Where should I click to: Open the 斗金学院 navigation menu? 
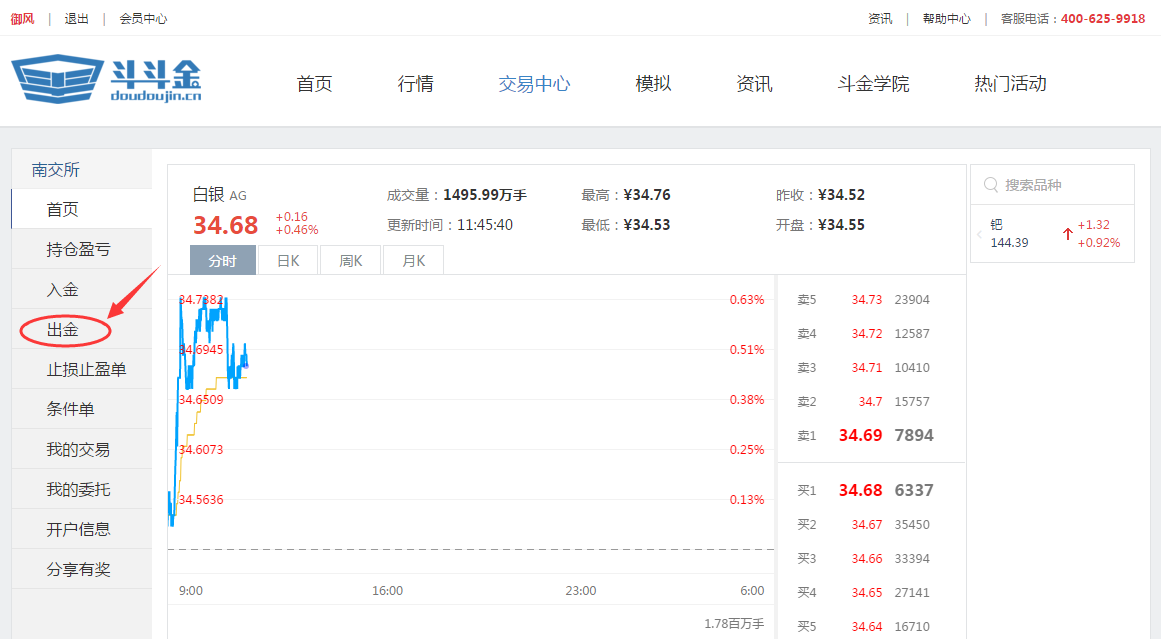873,84
